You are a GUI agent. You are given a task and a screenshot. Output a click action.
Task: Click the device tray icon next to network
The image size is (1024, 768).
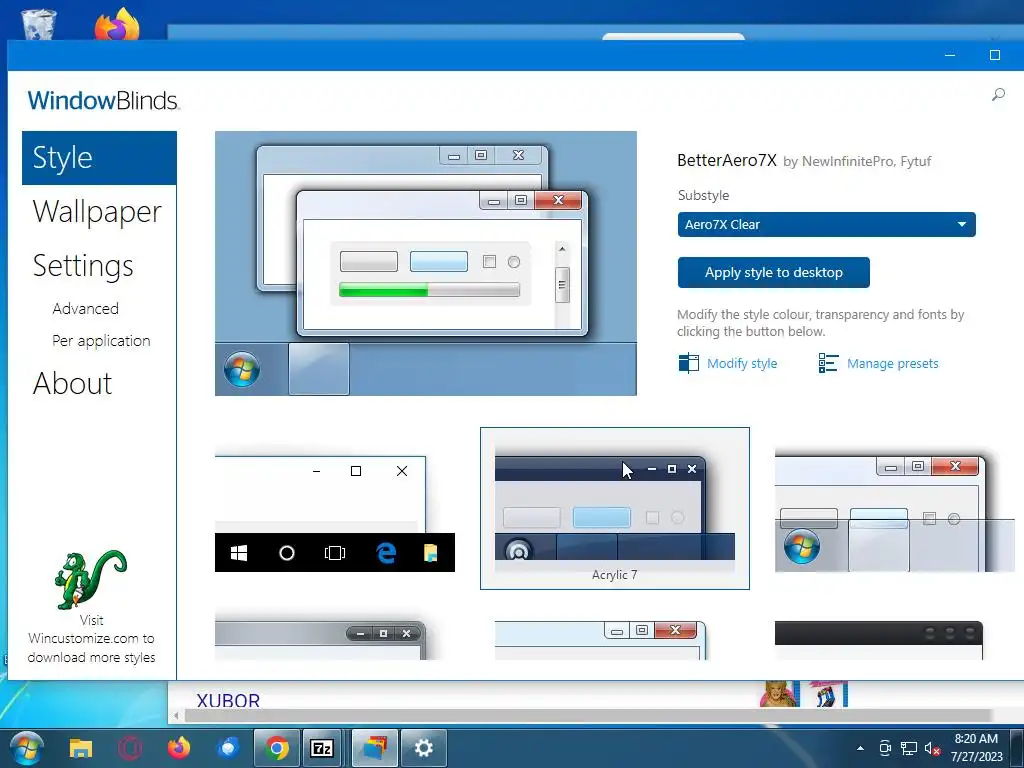pos(885,748)
